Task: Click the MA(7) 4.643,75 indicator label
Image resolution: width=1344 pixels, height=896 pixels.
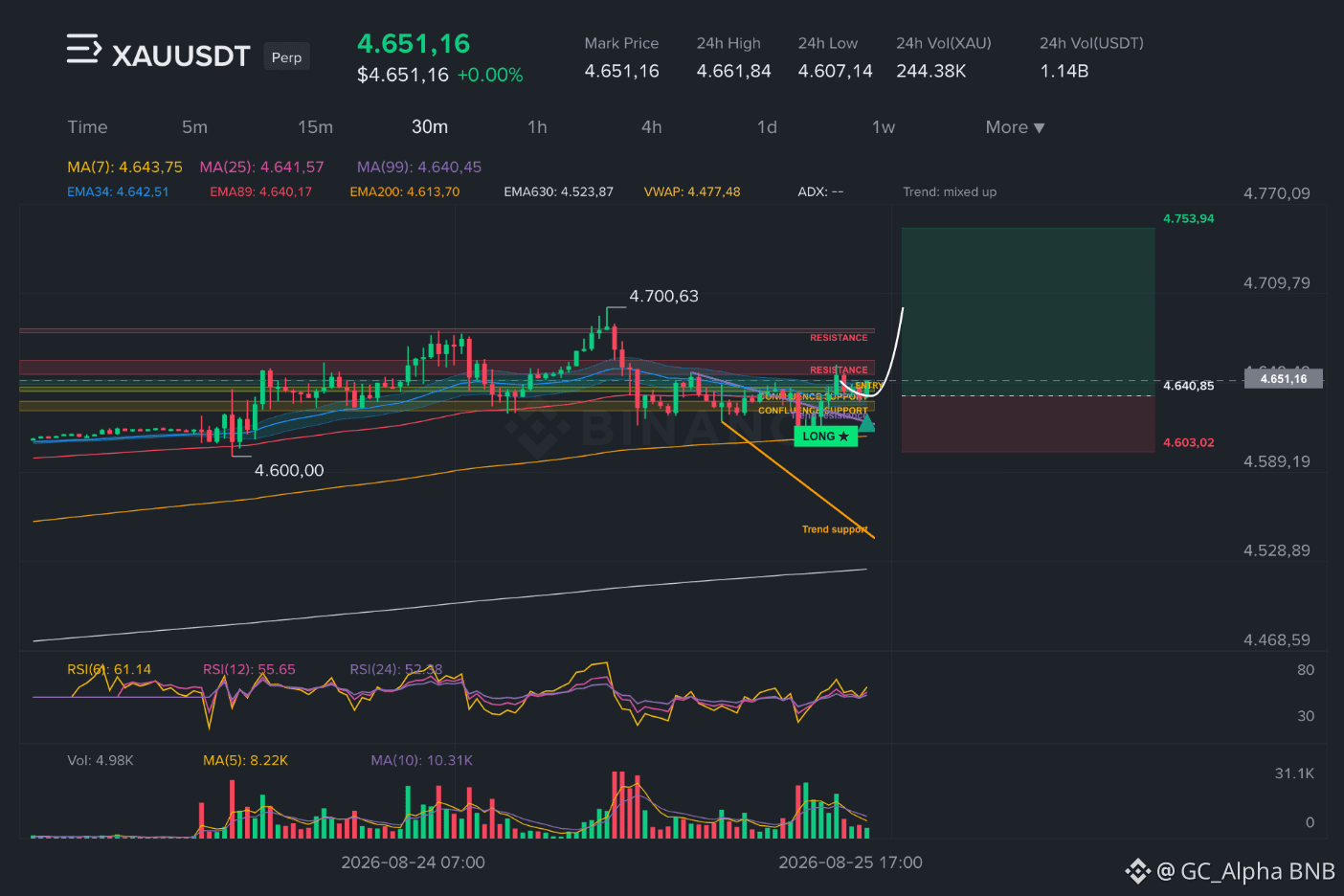Action: click(124, 167)
